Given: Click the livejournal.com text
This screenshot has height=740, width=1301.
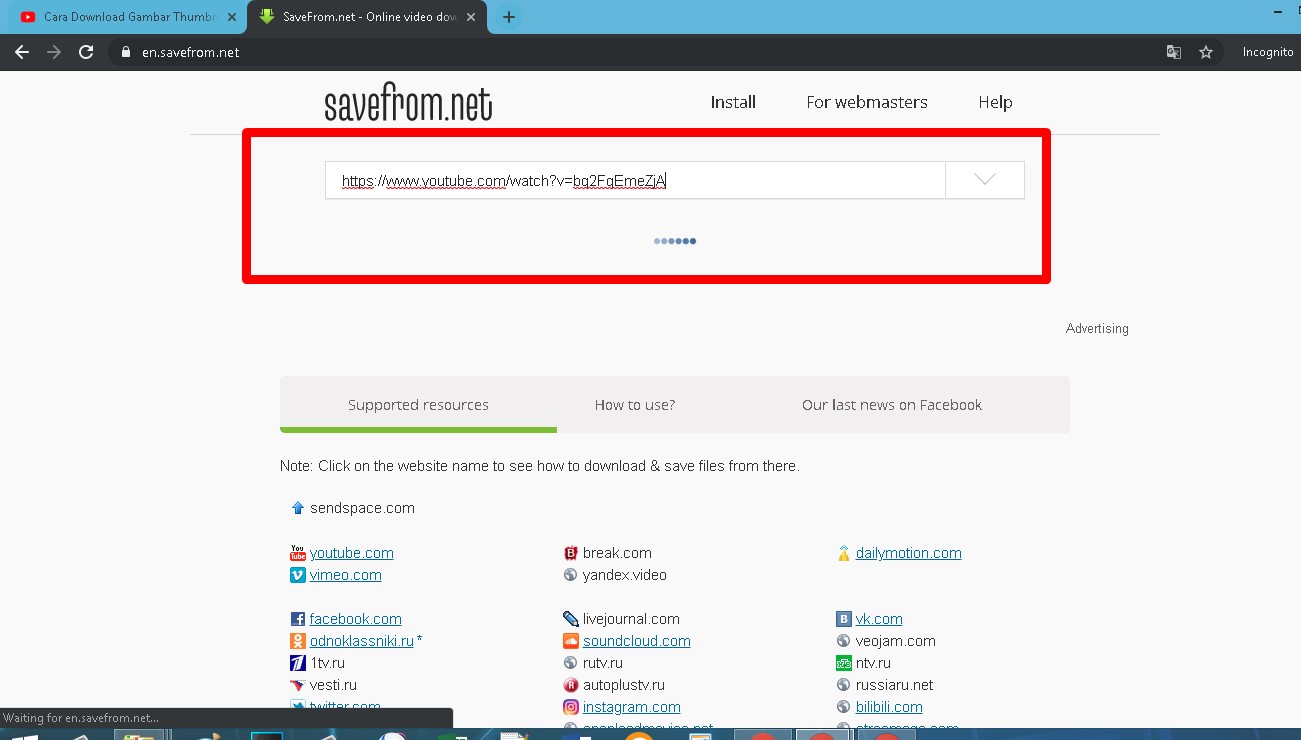Looking at the screenshot, I should tap(631, 619).
